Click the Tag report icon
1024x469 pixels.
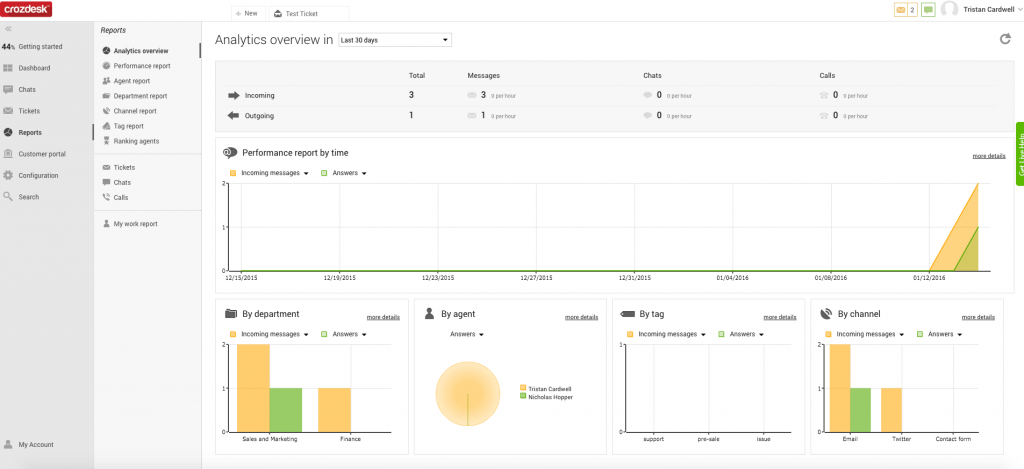(x=106, y=126)
